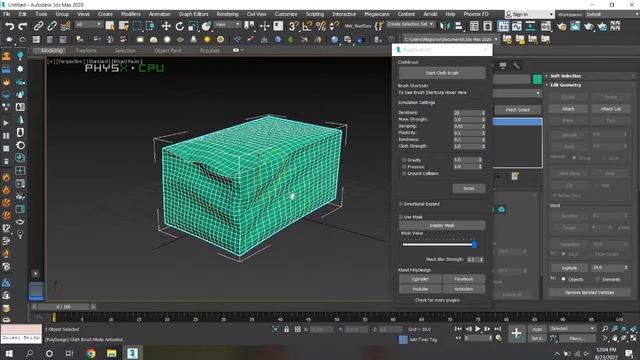Click the Start Cloth Brush button
The image size is (640, 360).
pyautogui.click(x=442, y=73)
